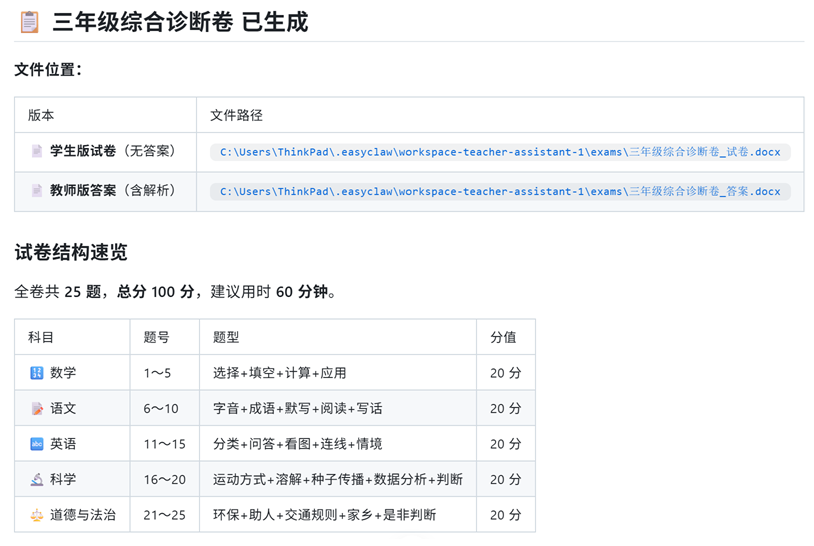Click the 科学 microscope icon
The width and height of the screenshot is (814, 546).
(x=37, y=479)
